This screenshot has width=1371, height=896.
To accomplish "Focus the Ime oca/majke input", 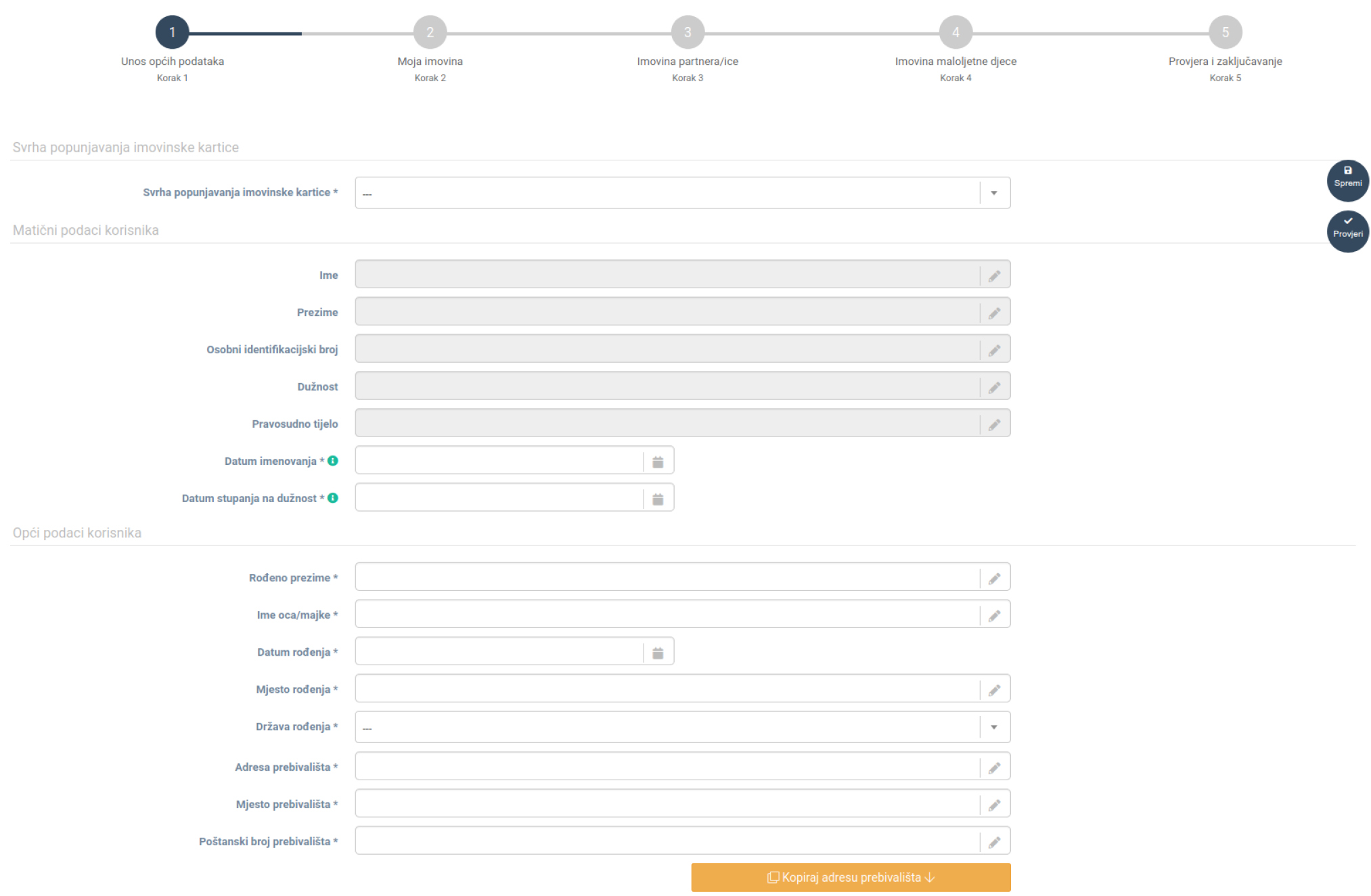I will tap(667, 614).
